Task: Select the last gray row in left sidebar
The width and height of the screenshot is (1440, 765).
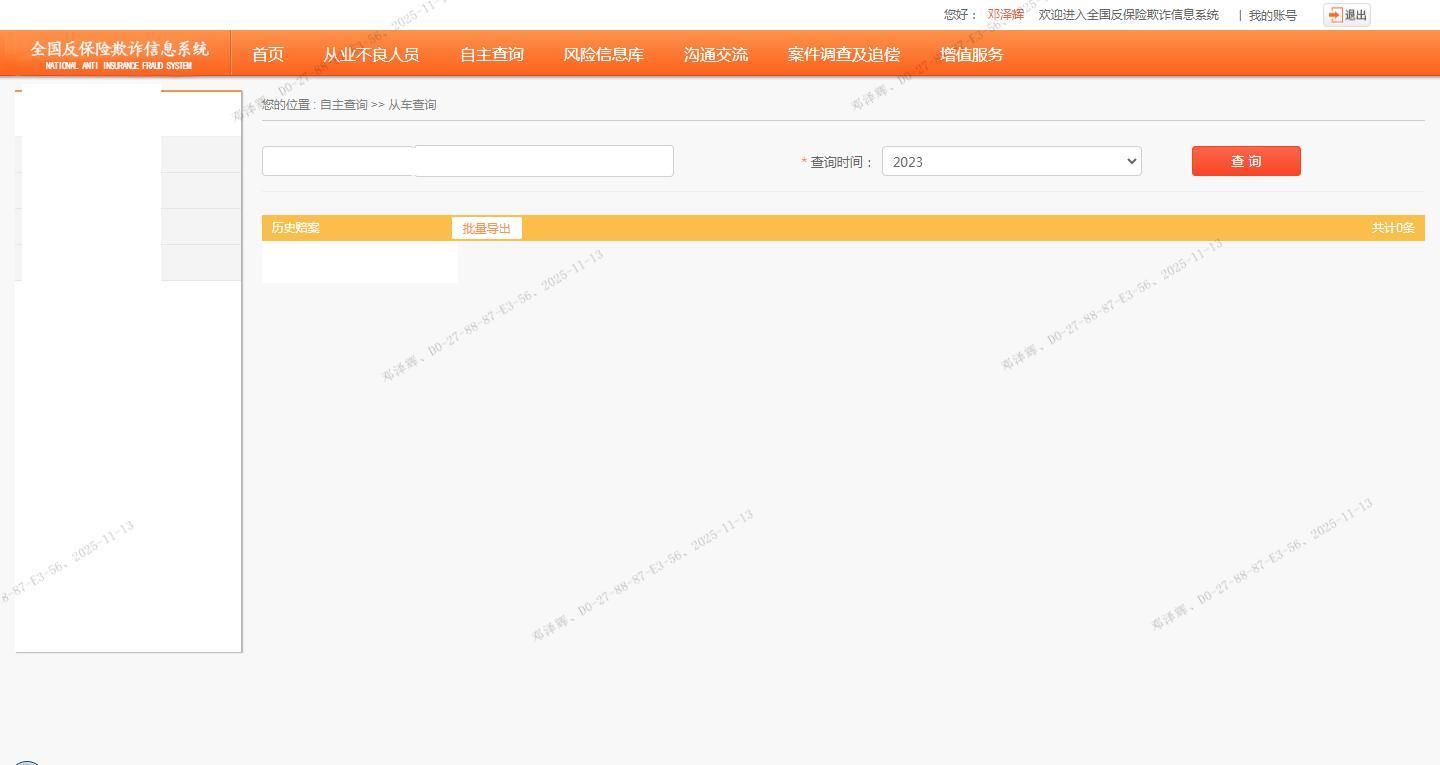Action: 200,263
